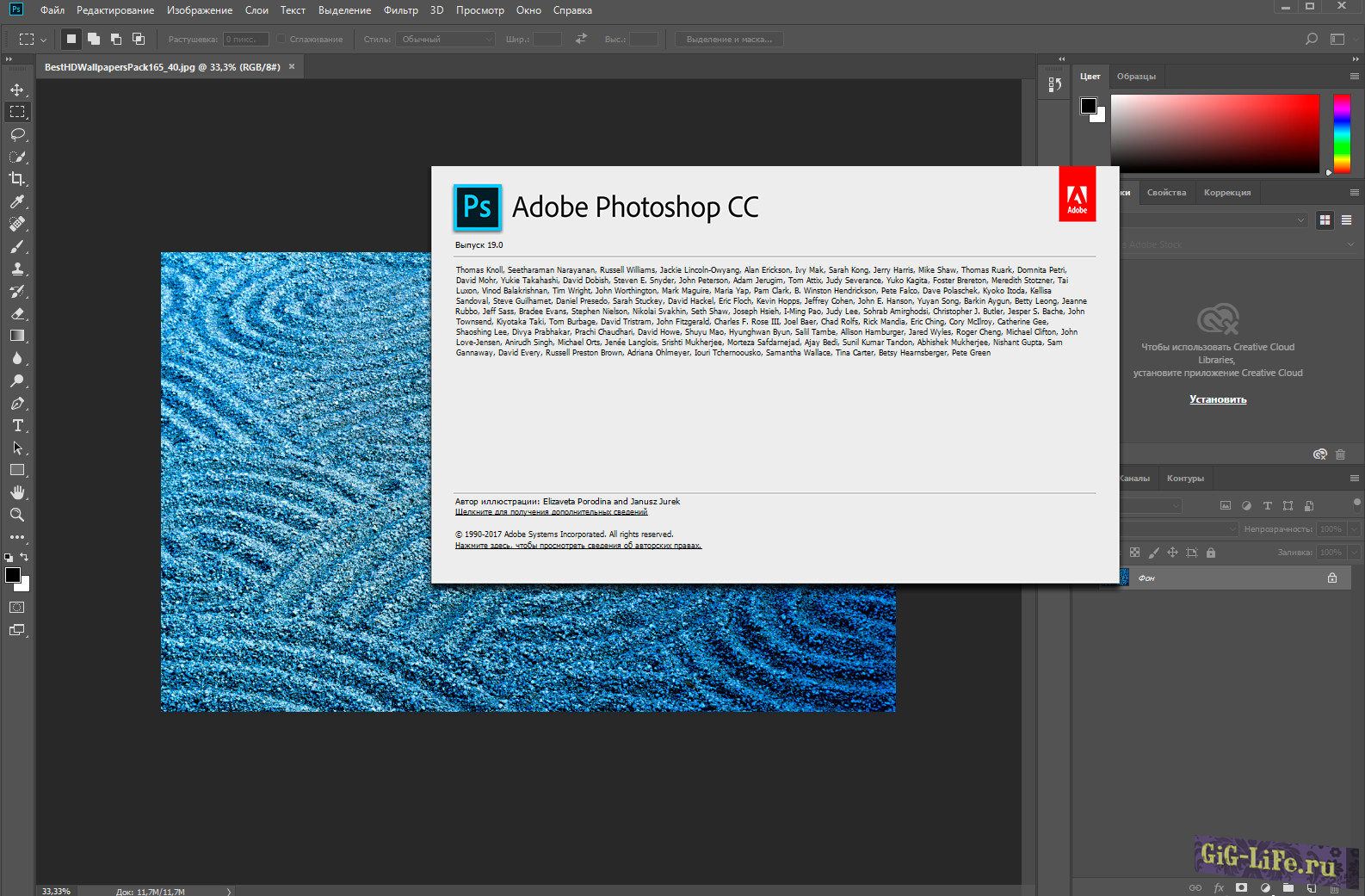Activate the Zoom tool
Screen dimensions: 1365x896
[17, 515]
